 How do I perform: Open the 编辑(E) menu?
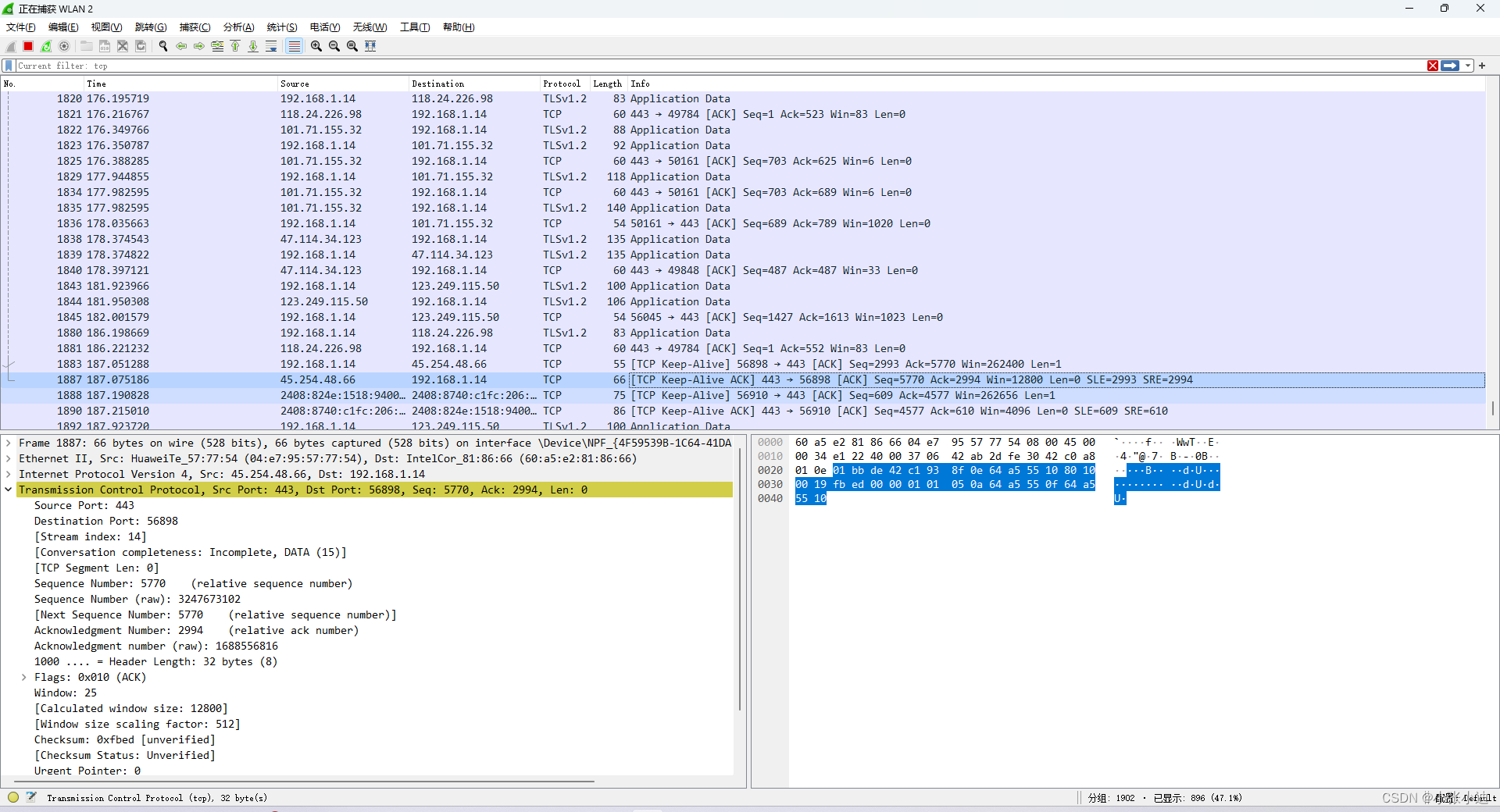tap(63, 27)
